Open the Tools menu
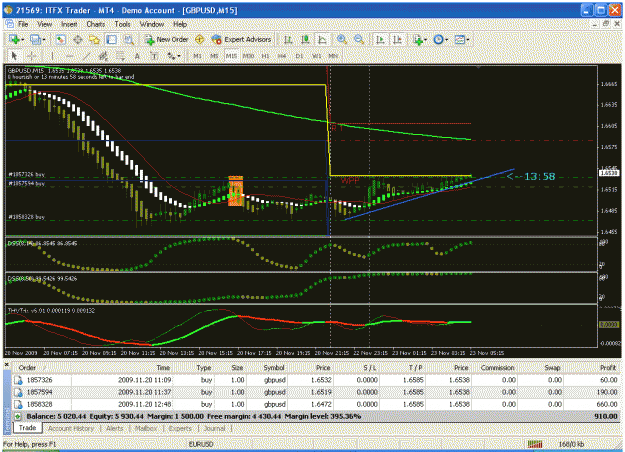 coord(122,24)
